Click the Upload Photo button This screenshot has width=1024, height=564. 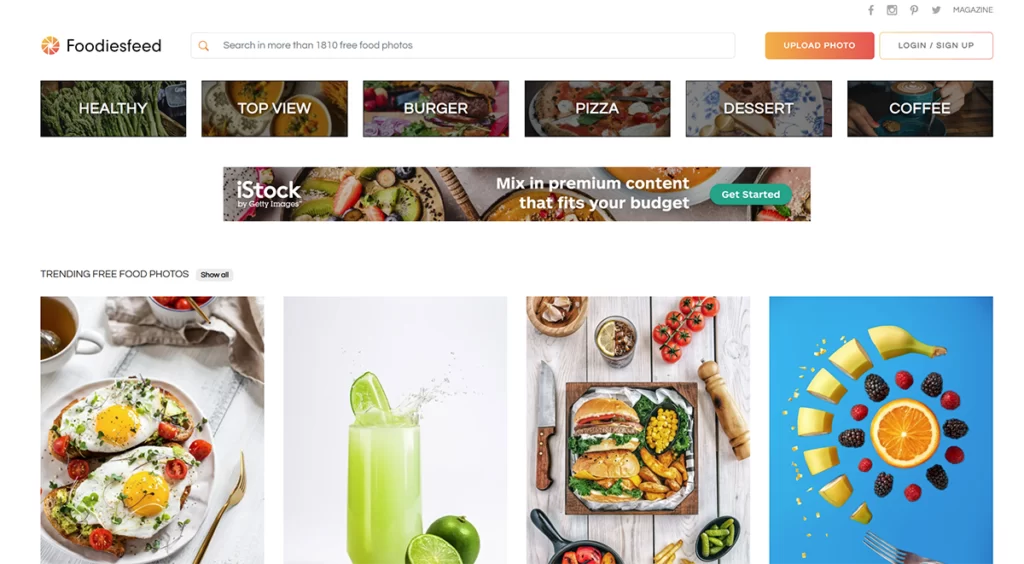click(819, 46)
